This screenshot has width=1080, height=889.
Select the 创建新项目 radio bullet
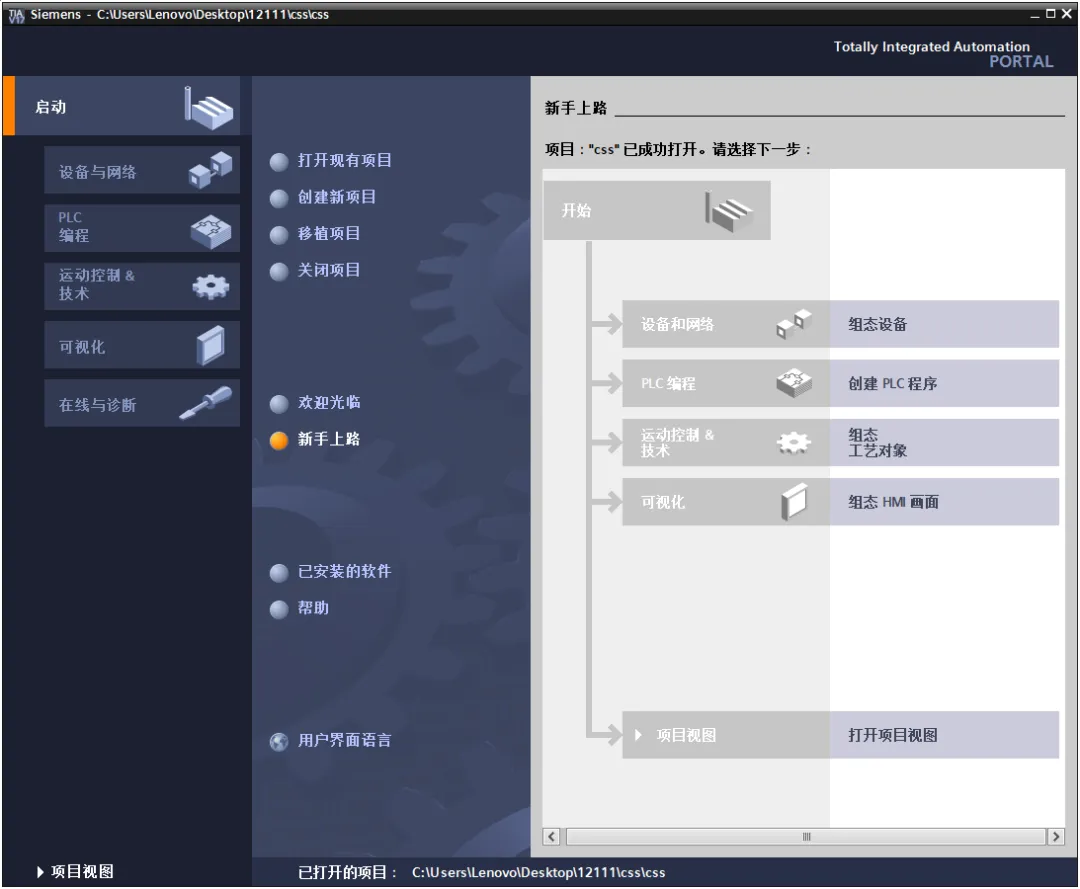[x=279, y=198]
